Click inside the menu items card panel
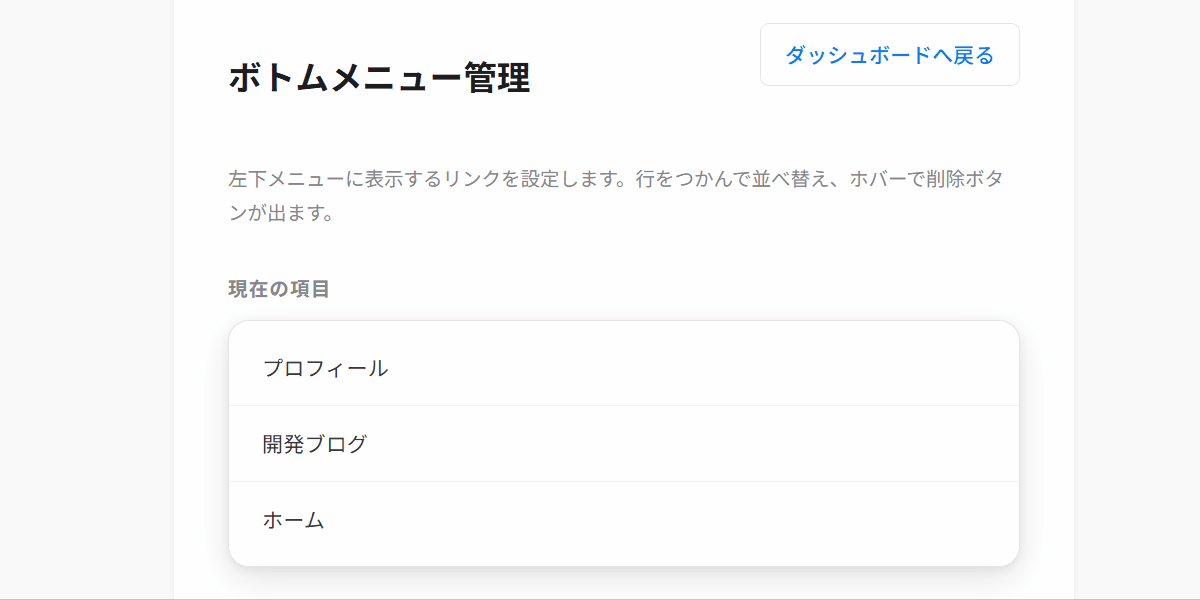 (x=623, y=440)
